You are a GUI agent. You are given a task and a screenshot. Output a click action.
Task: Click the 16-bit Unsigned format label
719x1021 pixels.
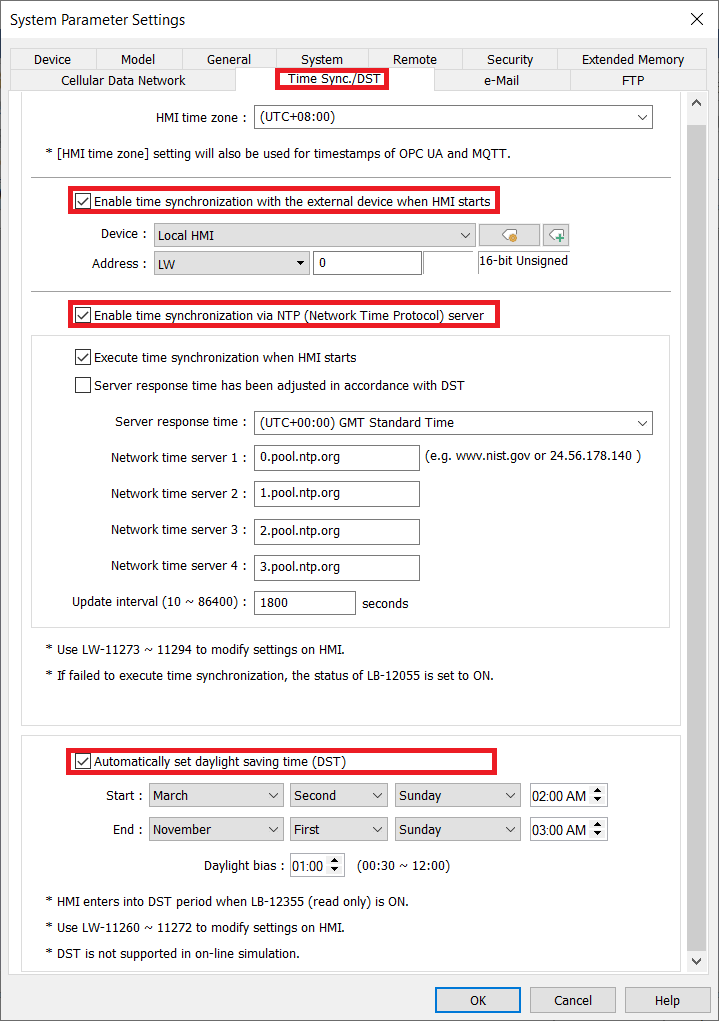(x=524, y=260)
